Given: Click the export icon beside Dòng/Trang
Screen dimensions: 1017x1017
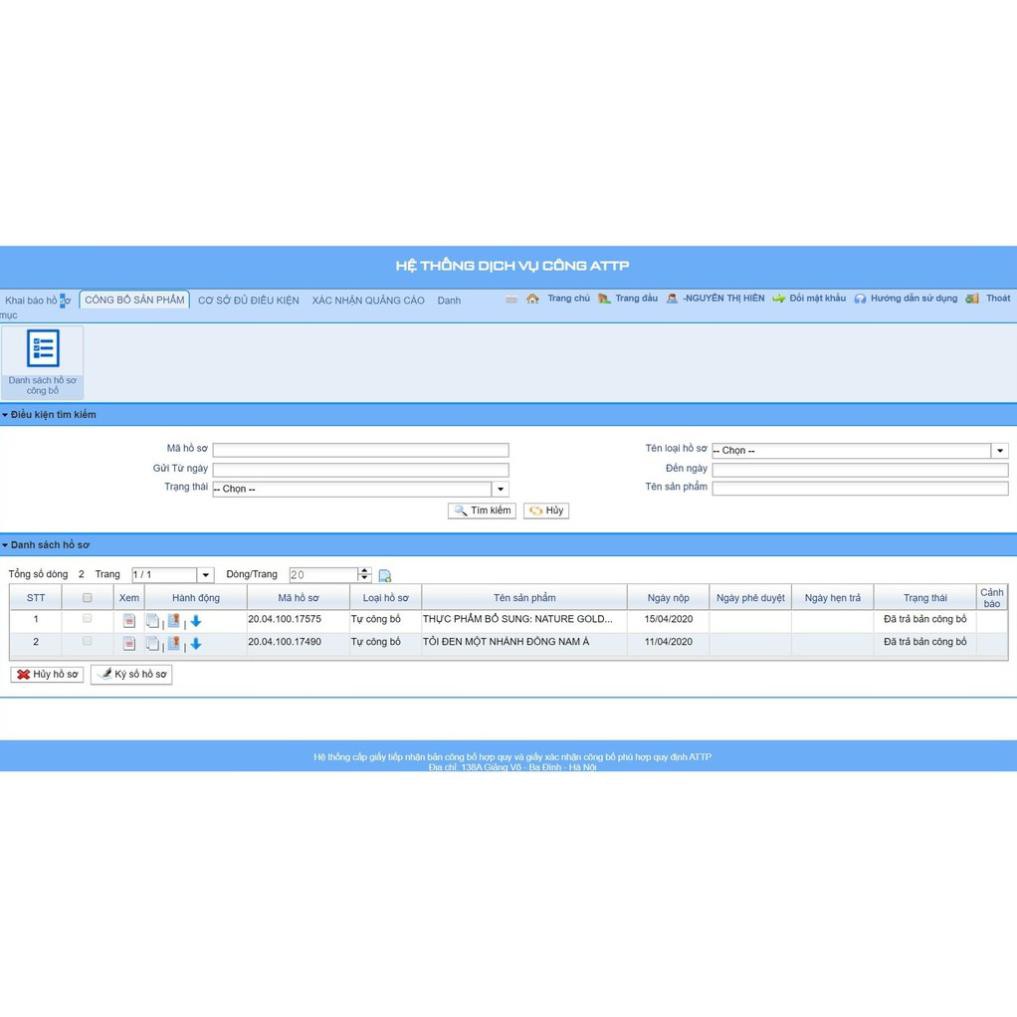Looking at the screenshot, I should pyautogui.click(x=385, y=576).
